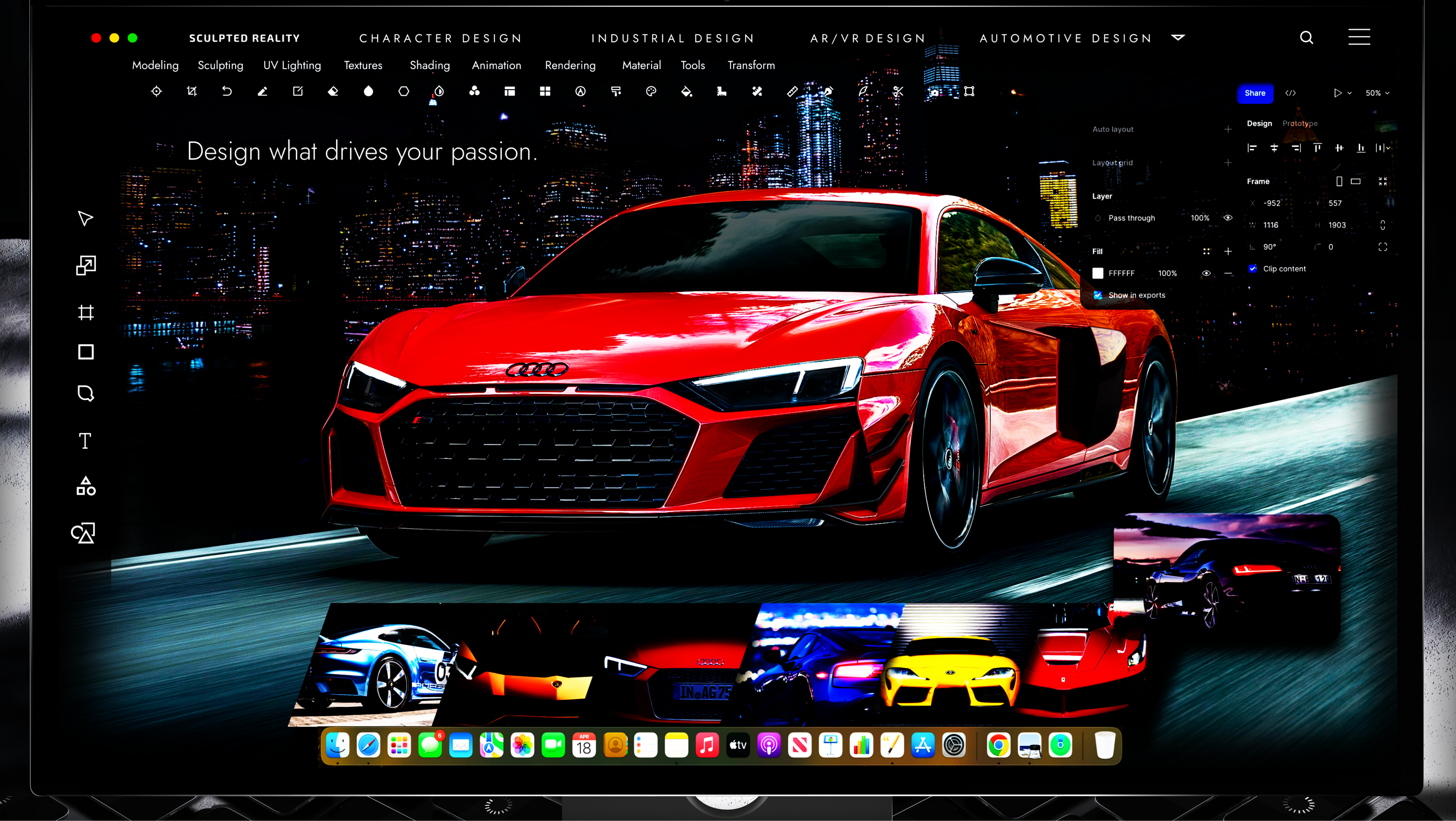Click align top icon in Design panel
Image resolution: width=1456 pixels, height=821 pixels.
click(1318, 148)
